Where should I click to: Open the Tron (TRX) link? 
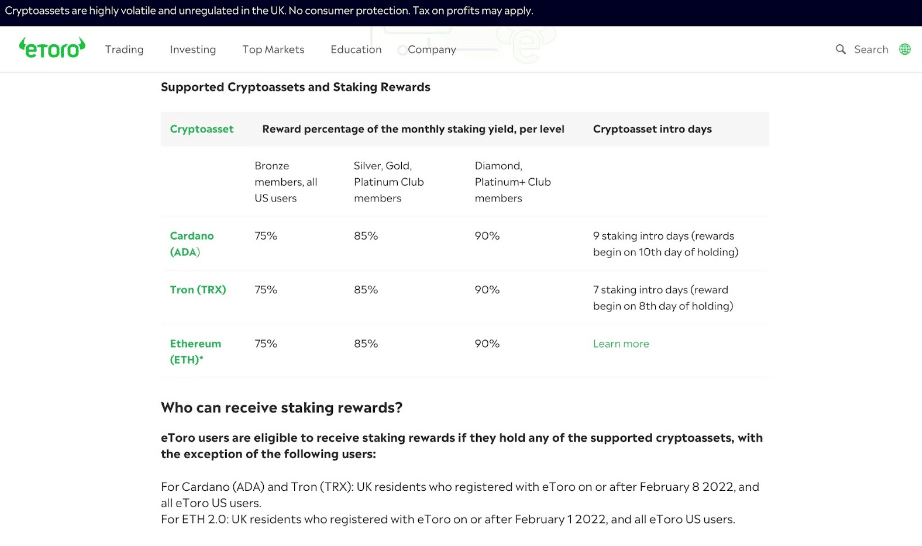pos(198,290)
